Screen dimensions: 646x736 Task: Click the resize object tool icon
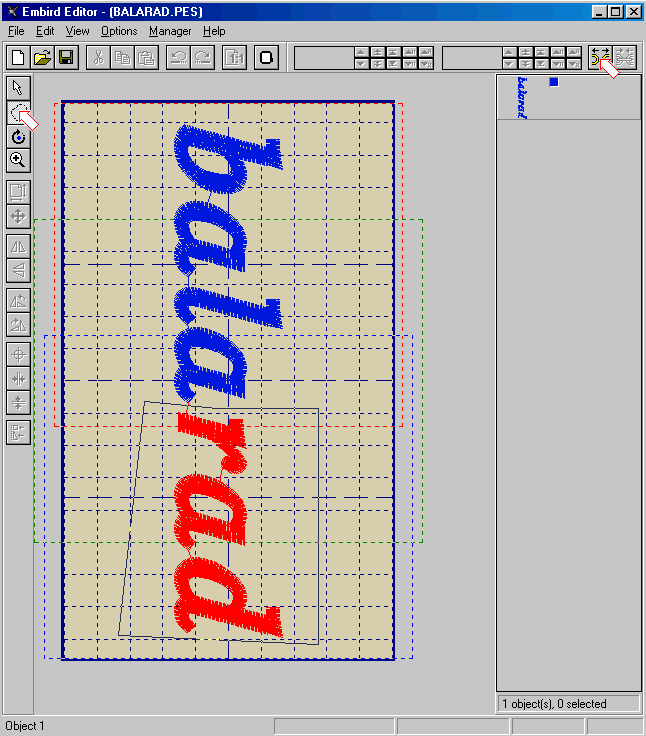coord(18,192)
